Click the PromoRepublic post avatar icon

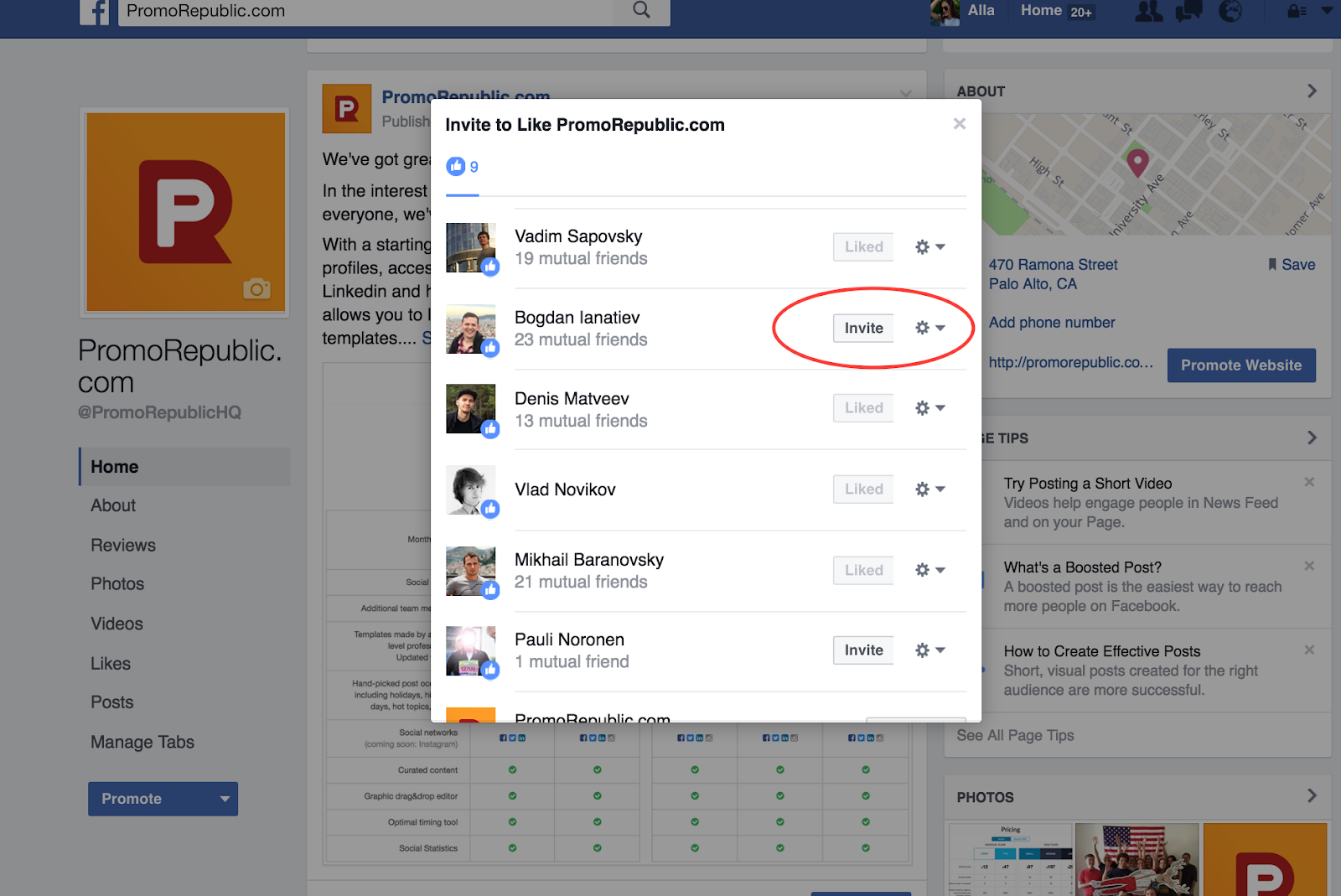pos(347,109)
